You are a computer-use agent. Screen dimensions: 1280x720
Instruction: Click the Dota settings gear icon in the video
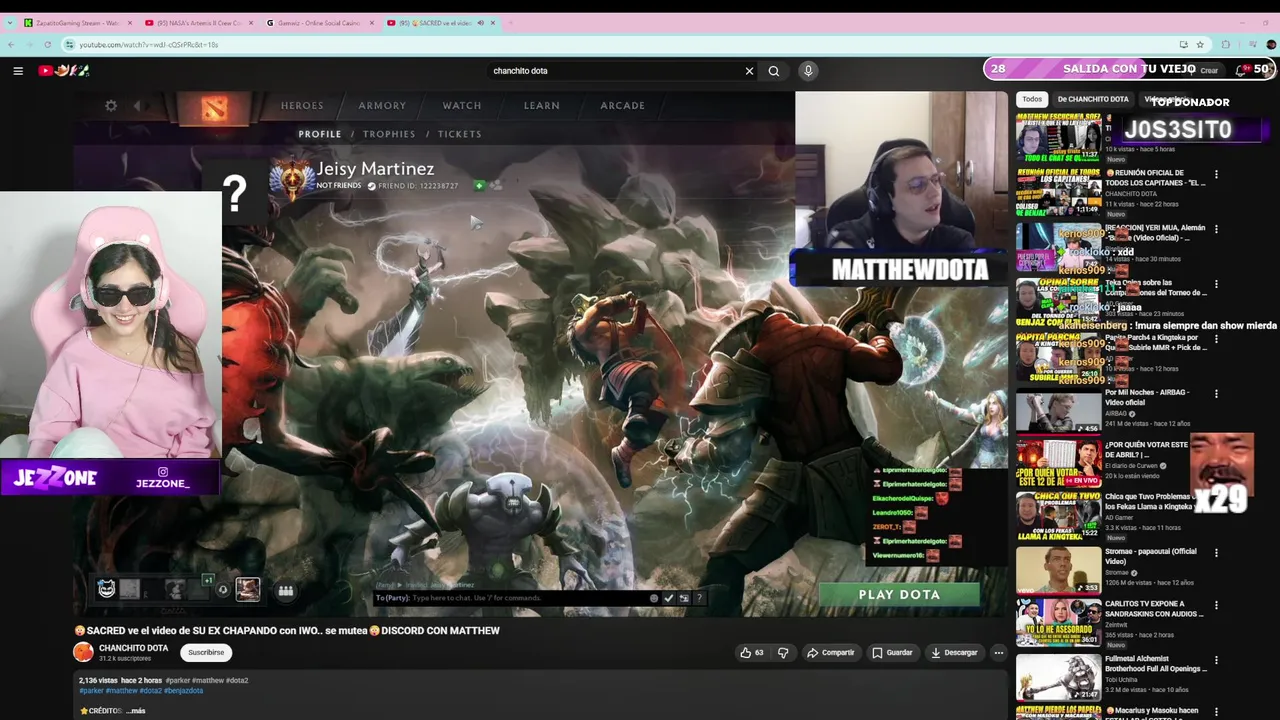pos(111,105)
